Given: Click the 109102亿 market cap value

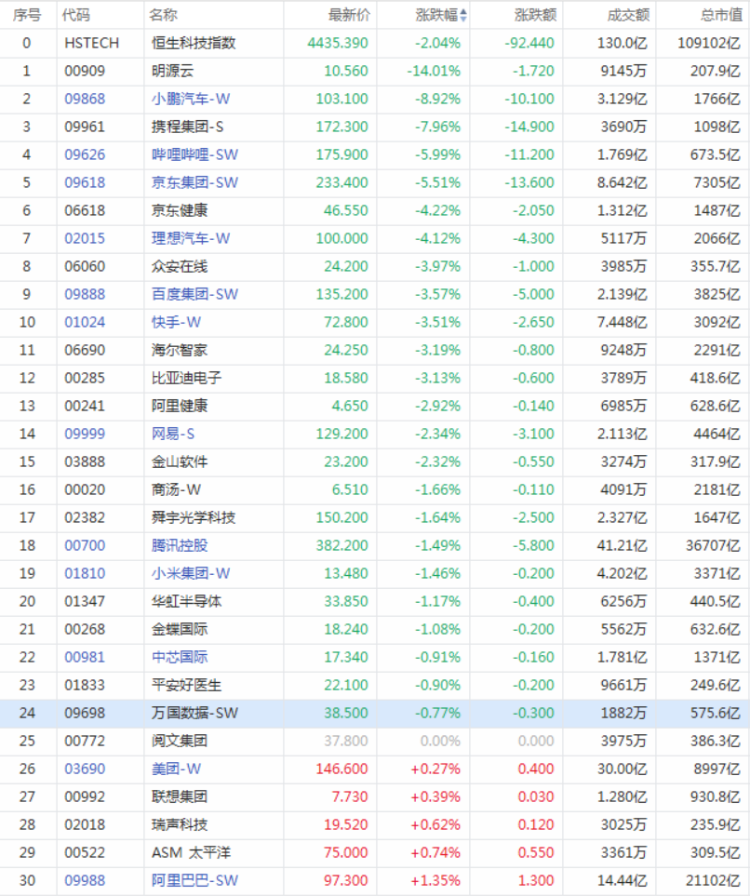Looking at the screenshot, I should 709,43.
